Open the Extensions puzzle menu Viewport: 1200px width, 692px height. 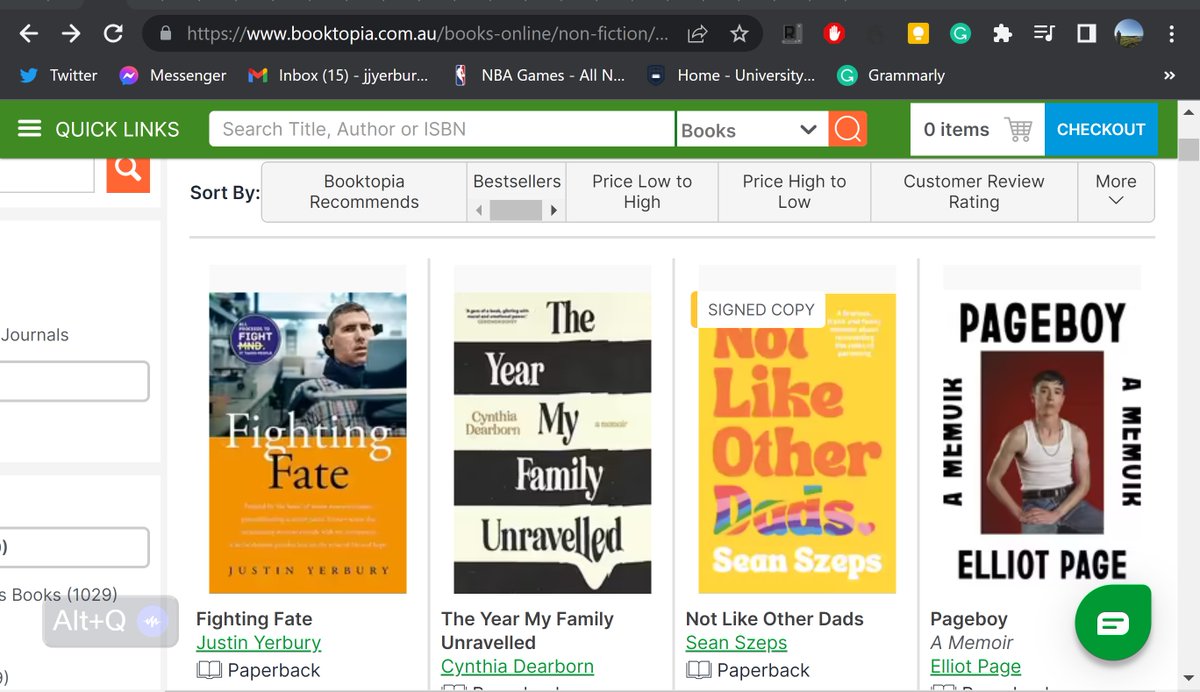tap(1002, 34)
